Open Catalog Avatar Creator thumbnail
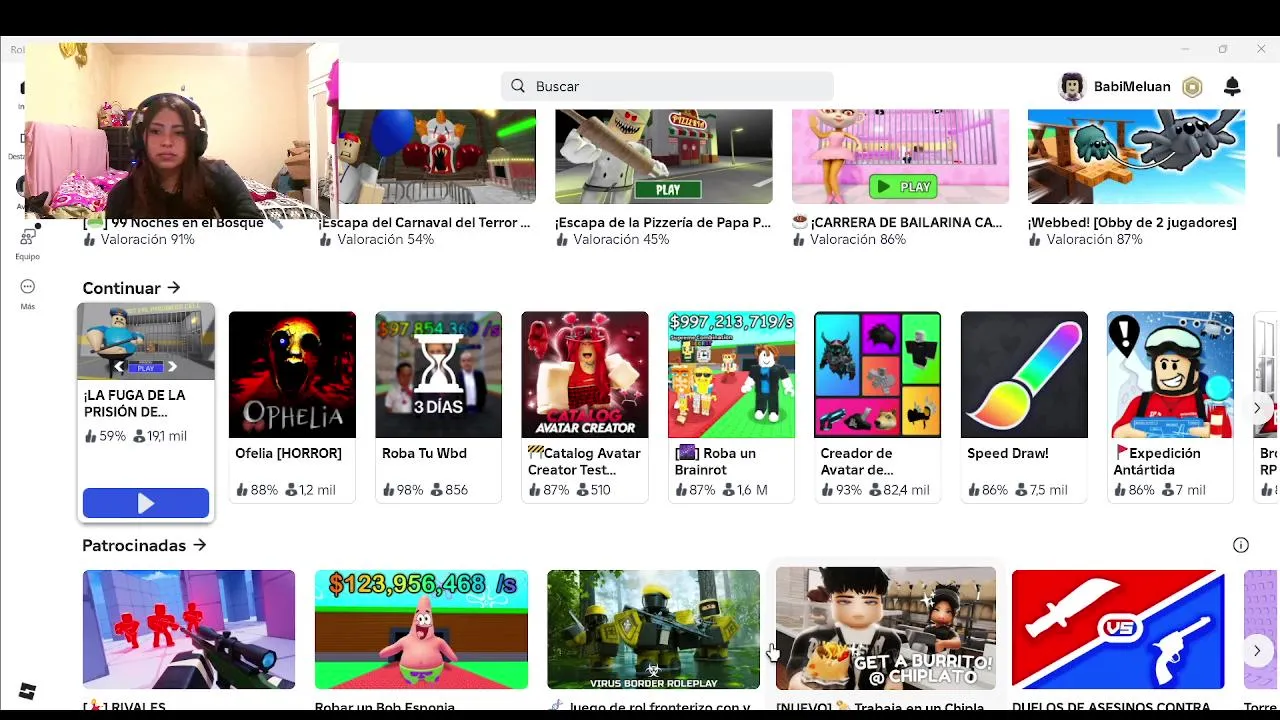The width and height of the screenshot is (1280, 720). point(585,375)
